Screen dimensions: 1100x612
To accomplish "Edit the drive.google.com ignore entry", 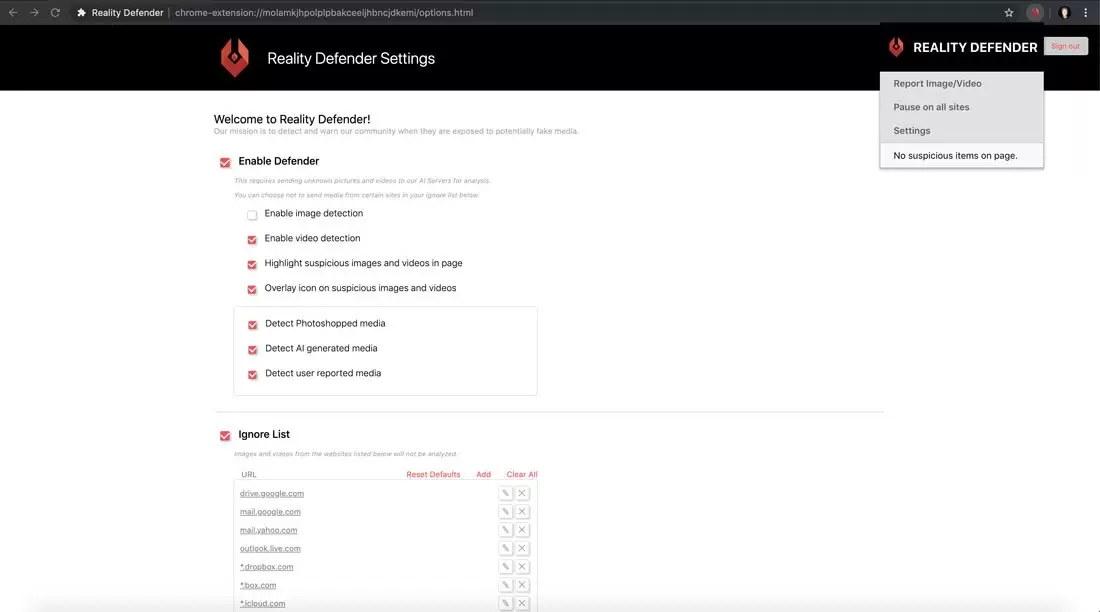I will (506, 493).
